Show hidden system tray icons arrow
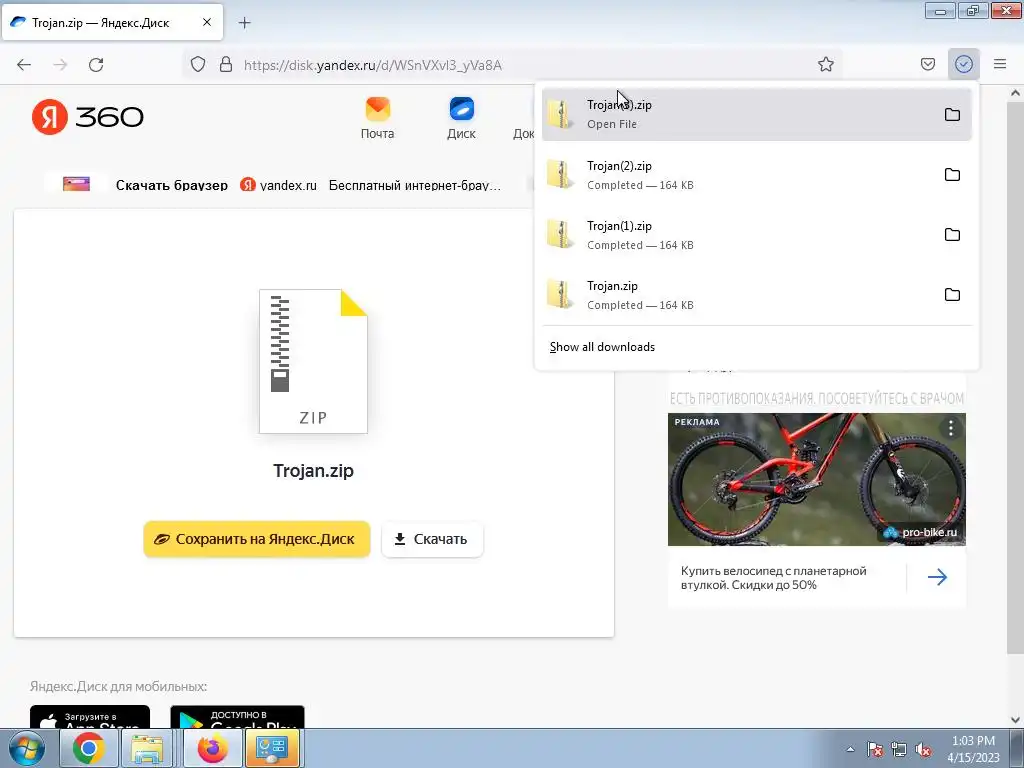The image size is (1024, 768). click(850, 749)
